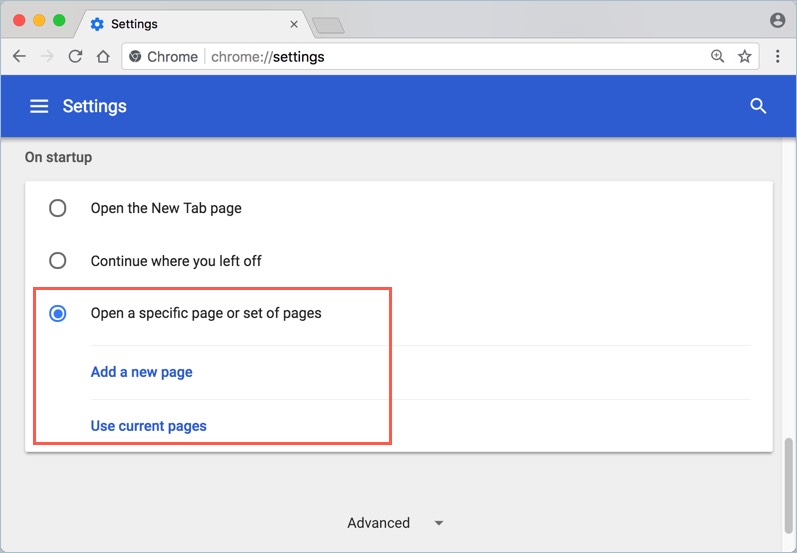Screen dimensions: 797x553
Task: Select "Open the New Tab page" option
Action: (x=58, y=208)
